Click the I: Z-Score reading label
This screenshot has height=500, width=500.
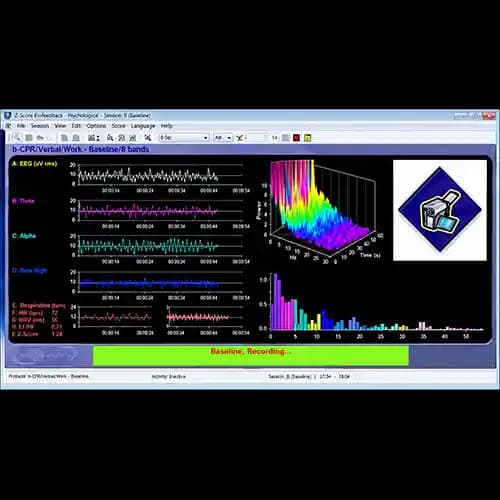click(x=25, y=334)
